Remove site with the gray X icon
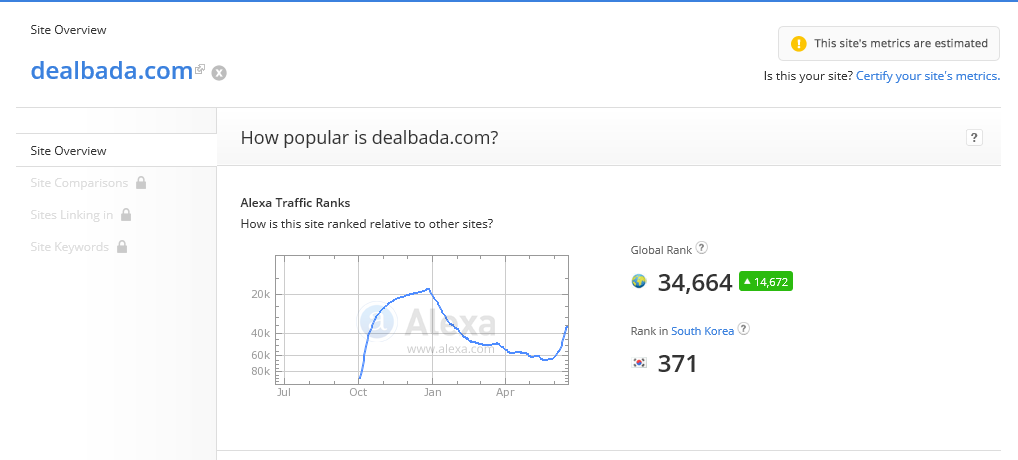The image size is (1018, 460). [219, 72]
